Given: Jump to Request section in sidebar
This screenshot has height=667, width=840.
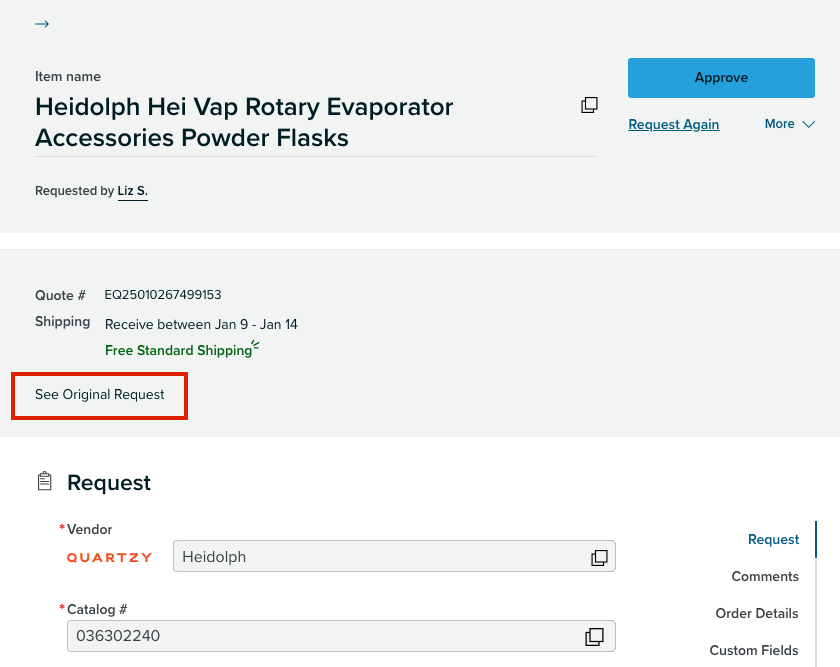Looking at the screenshot, I should (x=773, y=539).
